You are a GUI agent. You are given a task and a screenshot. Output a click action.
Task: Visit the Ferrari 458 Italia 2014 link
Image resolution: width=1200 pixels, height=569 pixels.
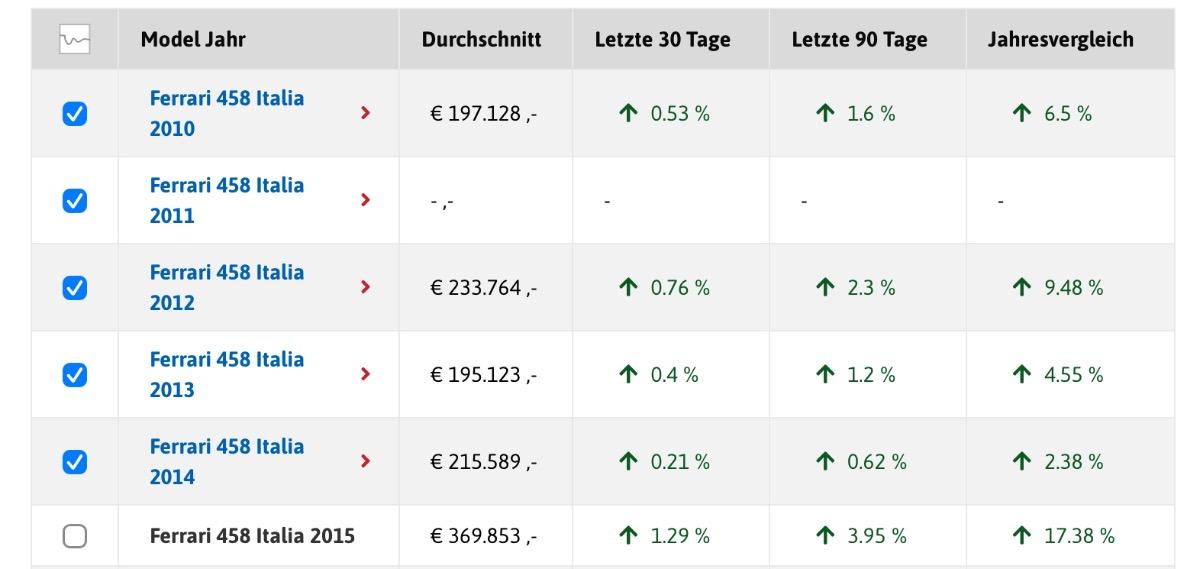(227, 462)
